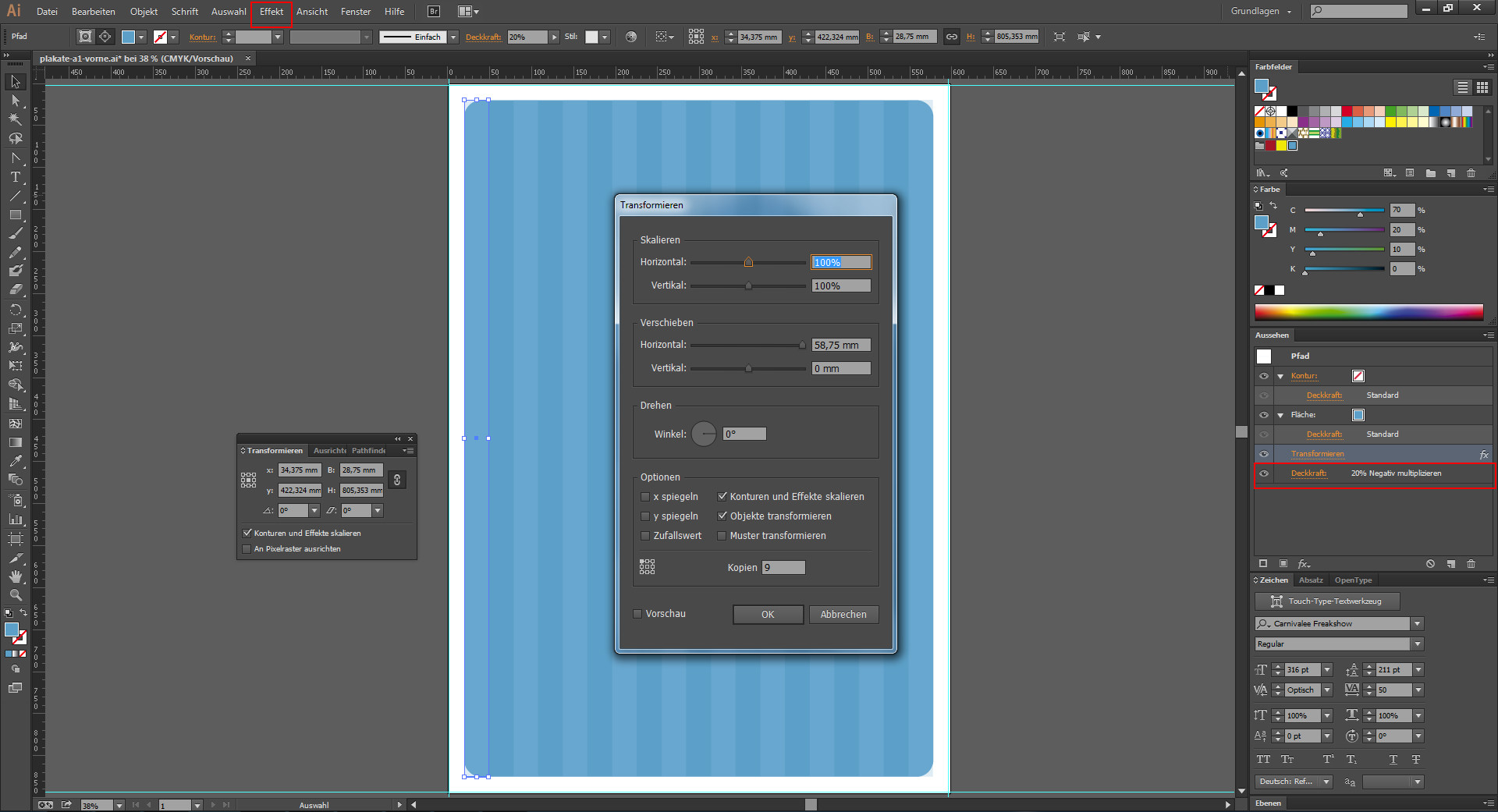The width and height of the screenshot is (1498, 812).
Task: Click the recolor artwork wheel icon in control bar
Action: coord(631,37)
